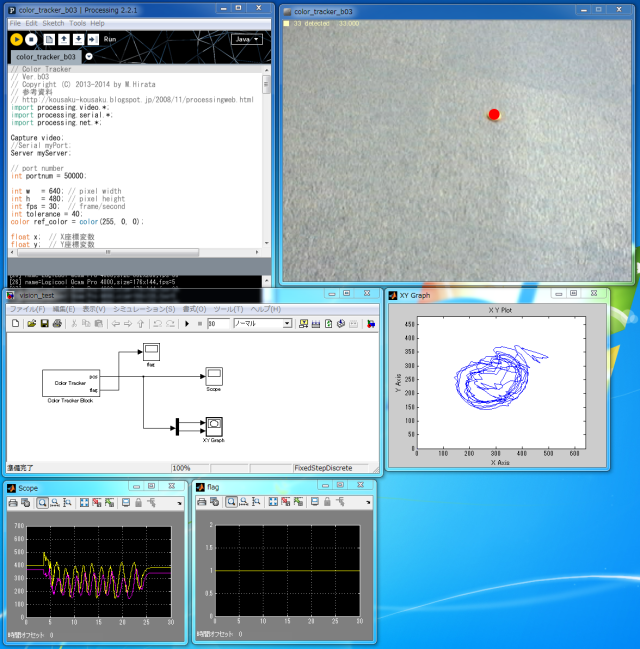Open the Java mode dropdown in Processing

click(x=247, y=39)
